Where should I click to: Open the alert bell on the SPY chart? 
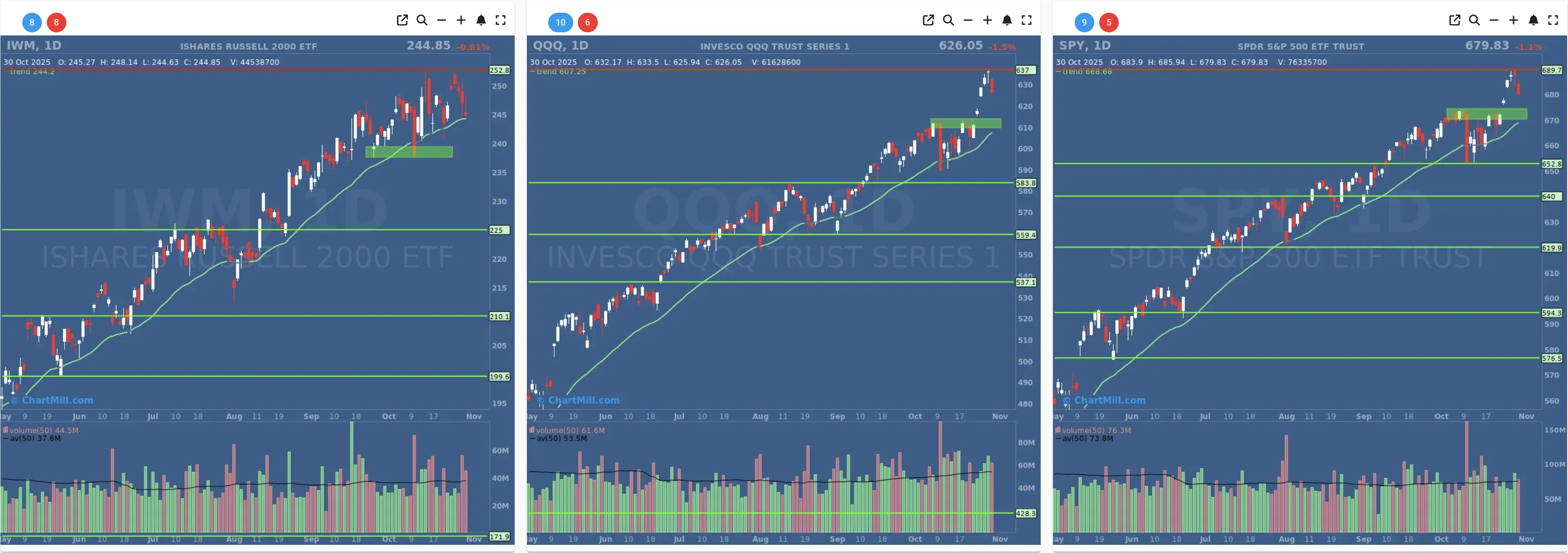[1534, 20]
